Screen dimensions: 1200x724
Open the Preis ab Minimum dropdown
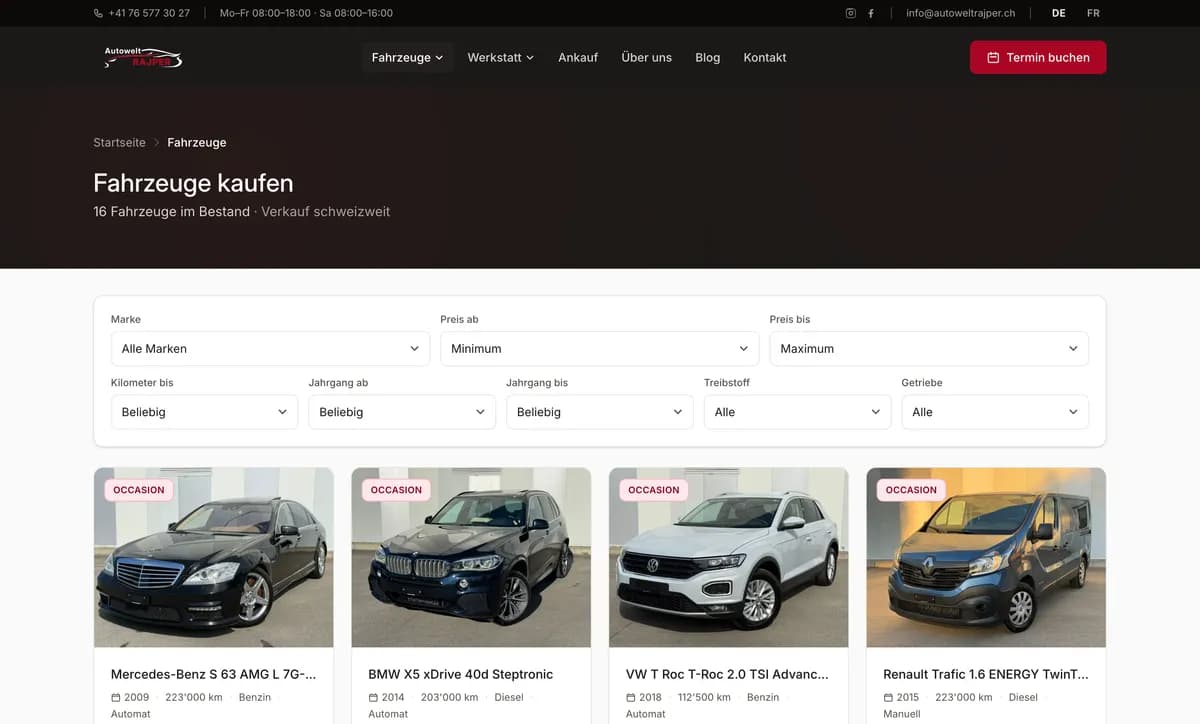(x=599, y=349)
